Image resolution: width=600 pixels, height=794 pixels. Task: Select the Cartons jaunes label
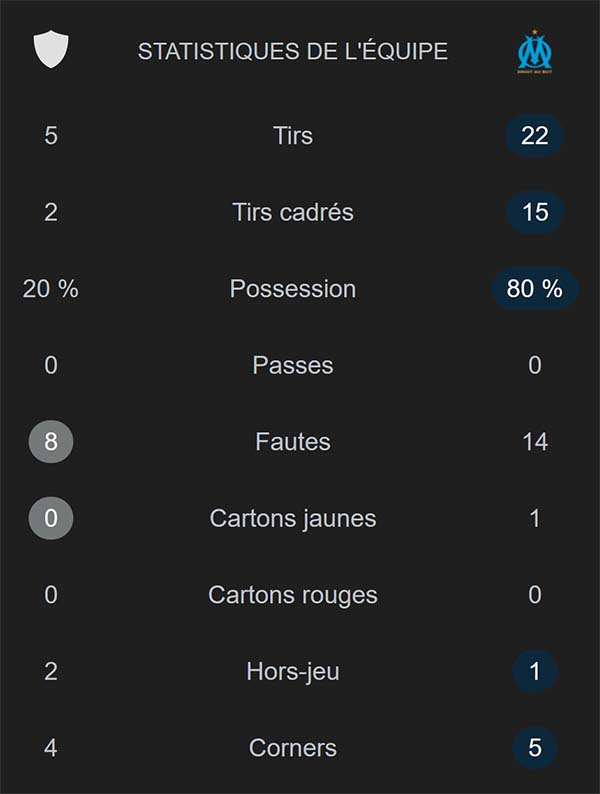click(293, 518)
